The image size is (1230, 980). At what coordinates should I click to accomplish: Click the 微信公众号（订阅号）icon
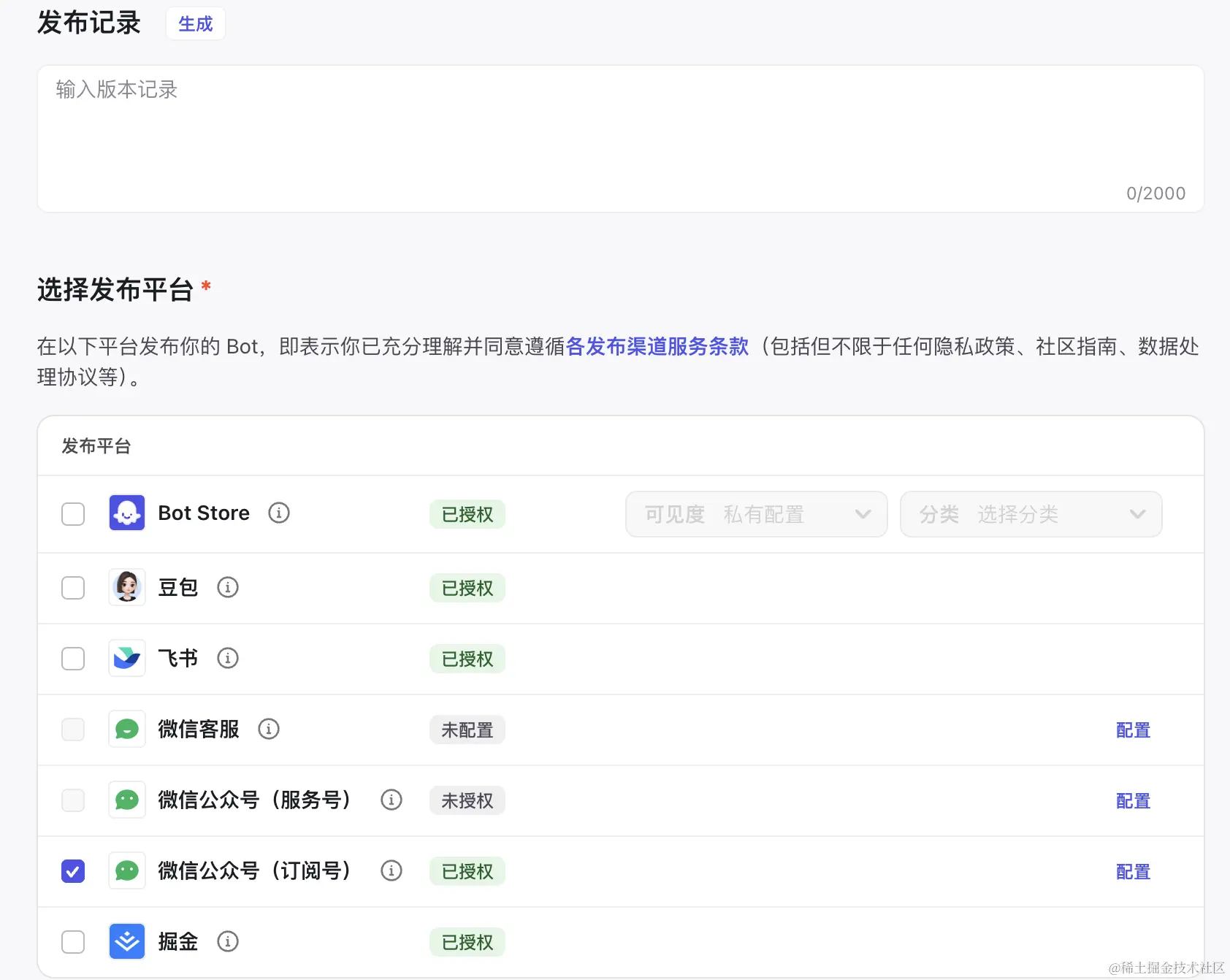click(127, 870)
